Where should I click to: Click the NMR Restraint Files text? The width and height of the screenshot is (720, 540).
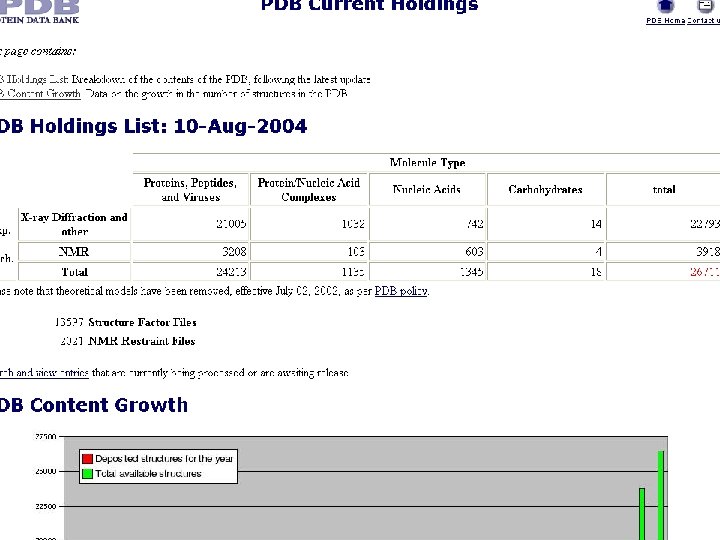(x=141, y=341)
